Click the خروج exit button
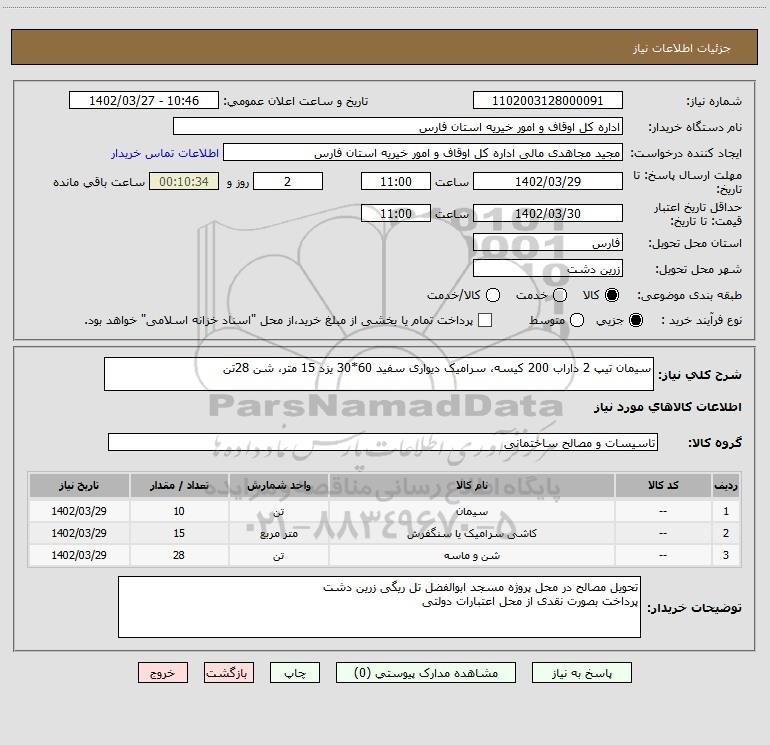The height and width of the screenshot is (745, 770). coord(163,673)
